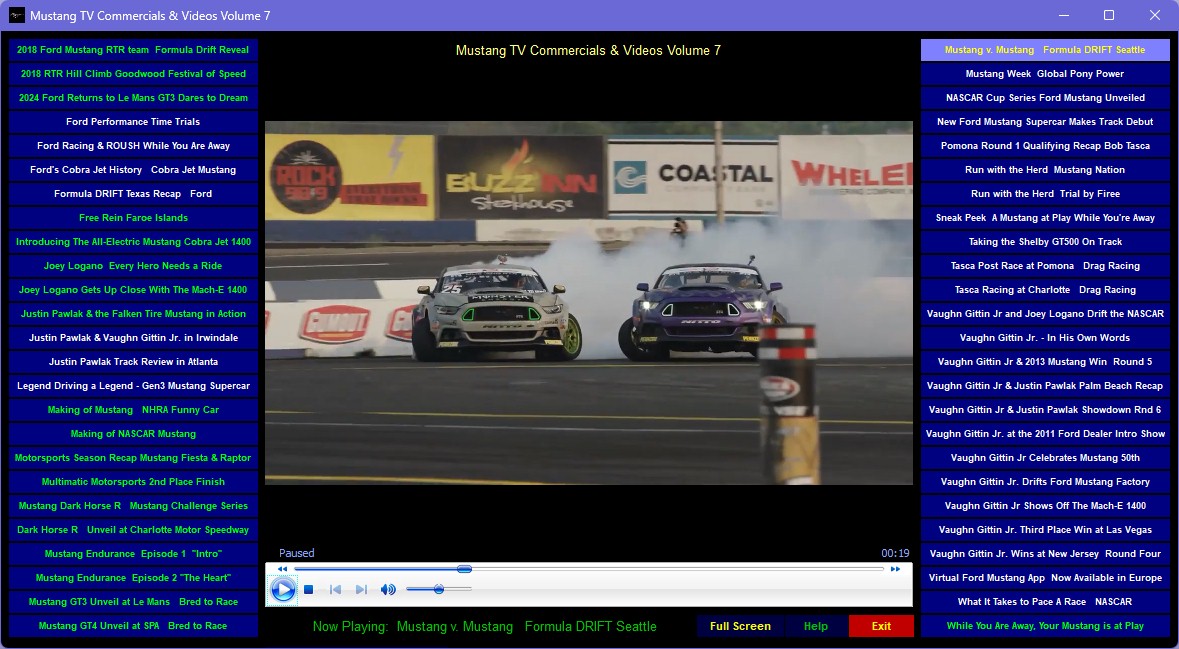Play Sneak Peek A Mustang at Play video
1179x649 pixels.
click(x=1045, y=218)
